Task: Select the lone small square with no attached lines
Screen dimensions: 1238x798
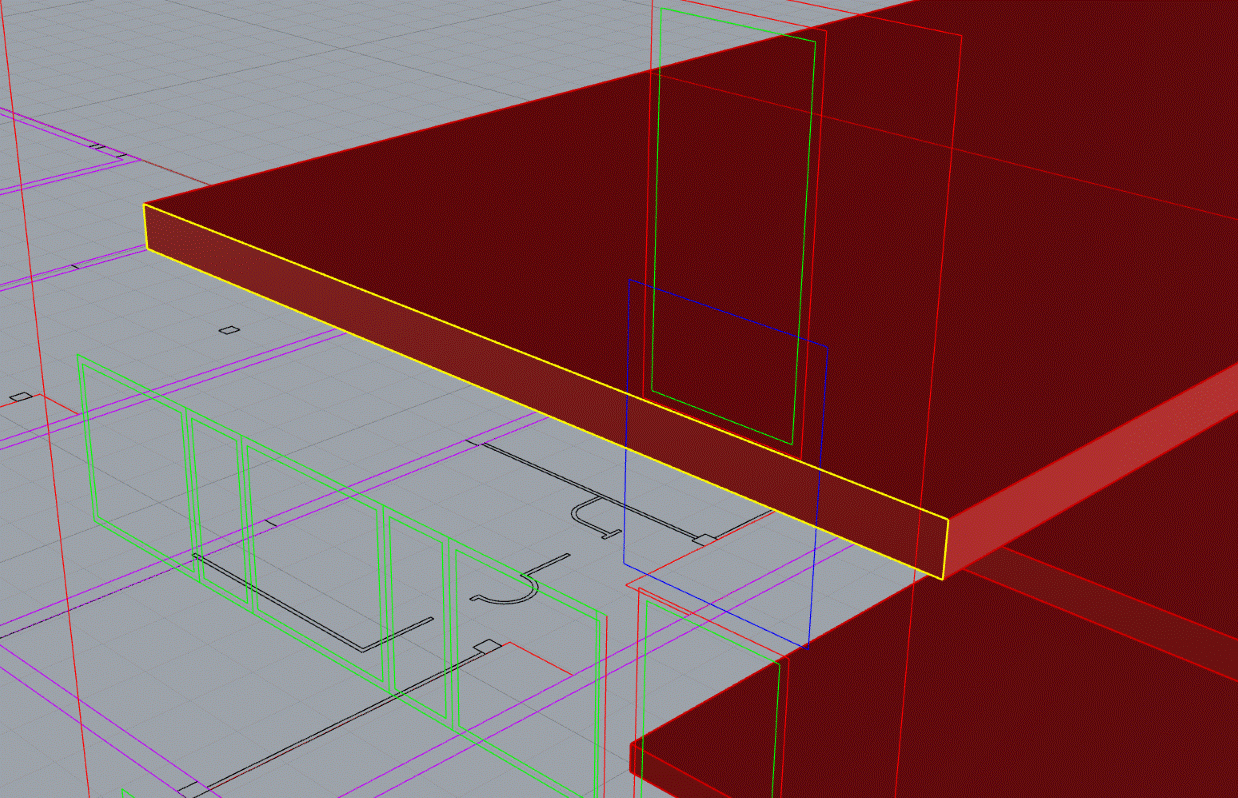Action: click(229, 330)
